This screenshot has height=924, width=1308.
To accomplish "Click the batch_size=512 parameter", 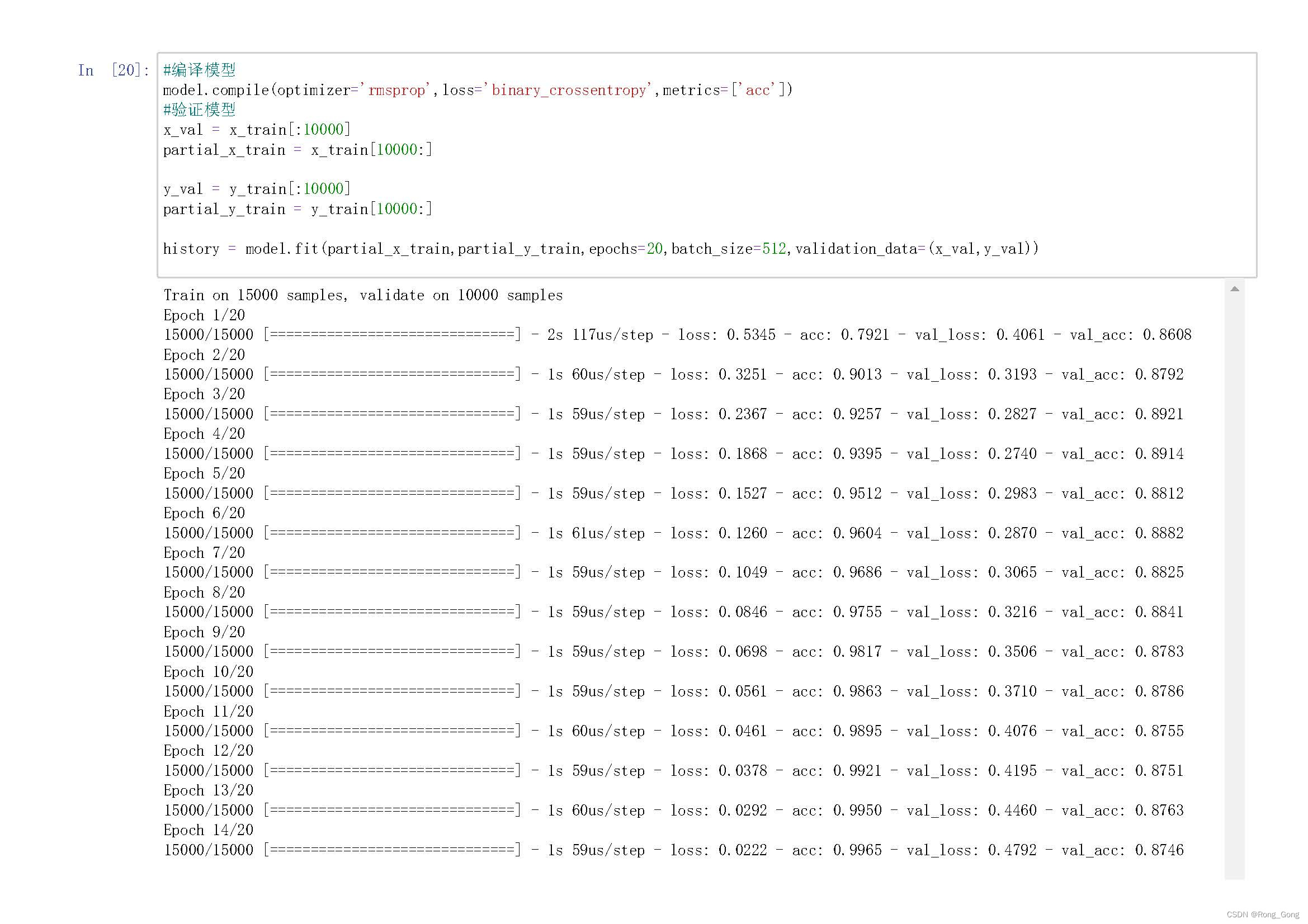I will coord(728,248).
